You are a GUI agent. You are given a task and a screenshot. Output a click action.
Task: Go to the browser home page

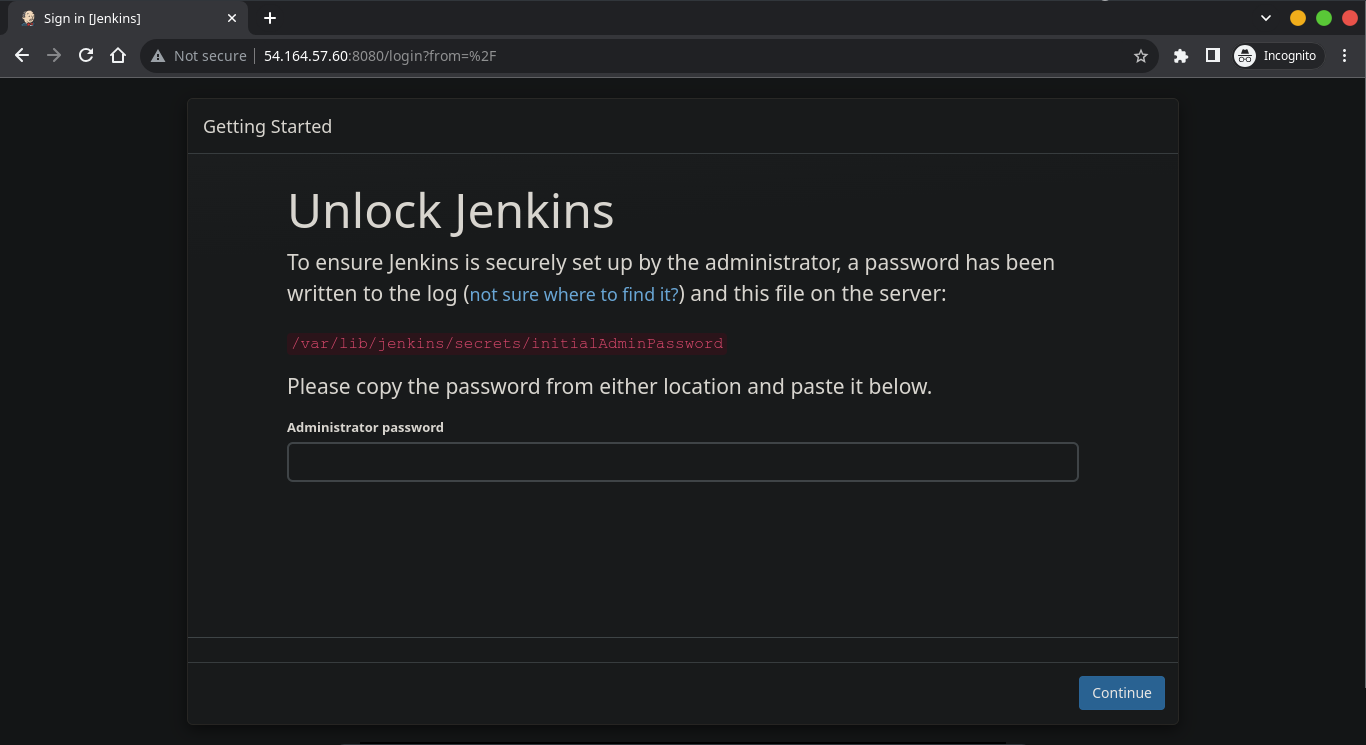[x=118, y=56]
